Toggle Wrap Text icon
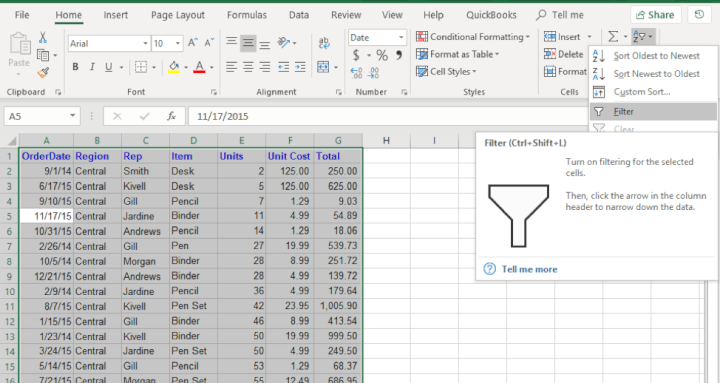Screen dimensions: 720x383 tap(324, 43)
